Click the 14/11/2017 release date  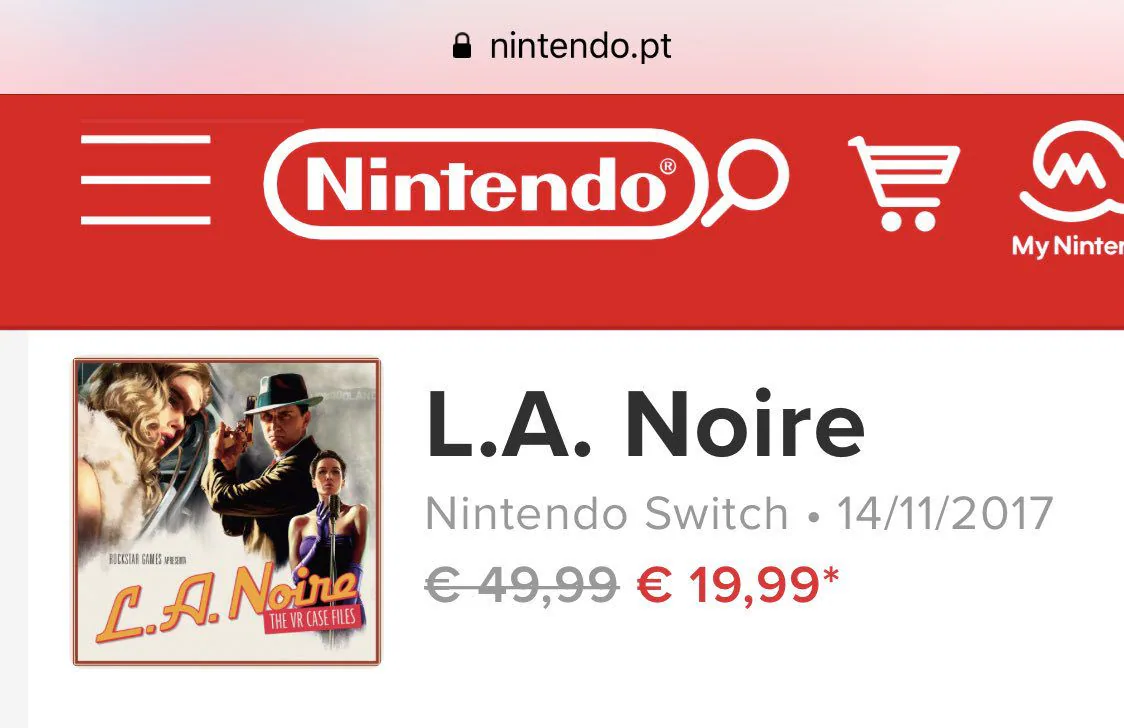(945, 514)
